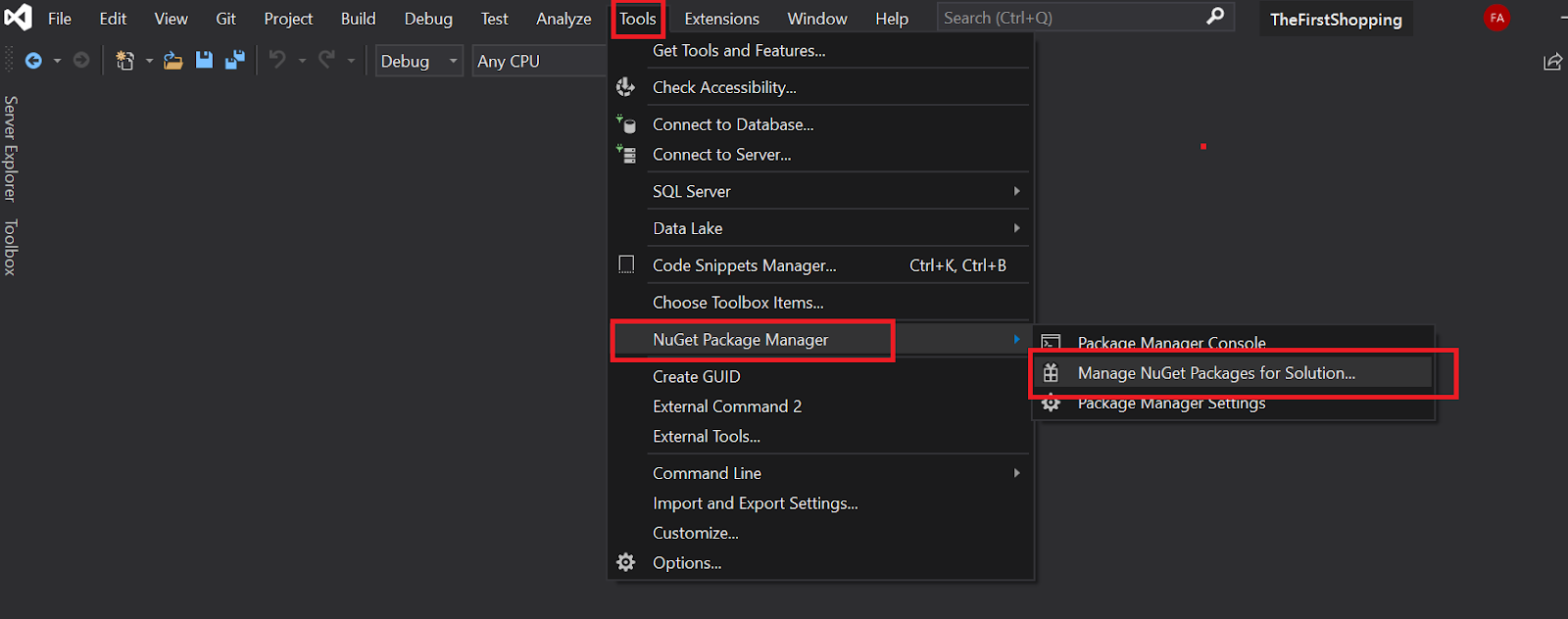
Task: Click the FA account avatar
Action: (x=1496, y=18)
